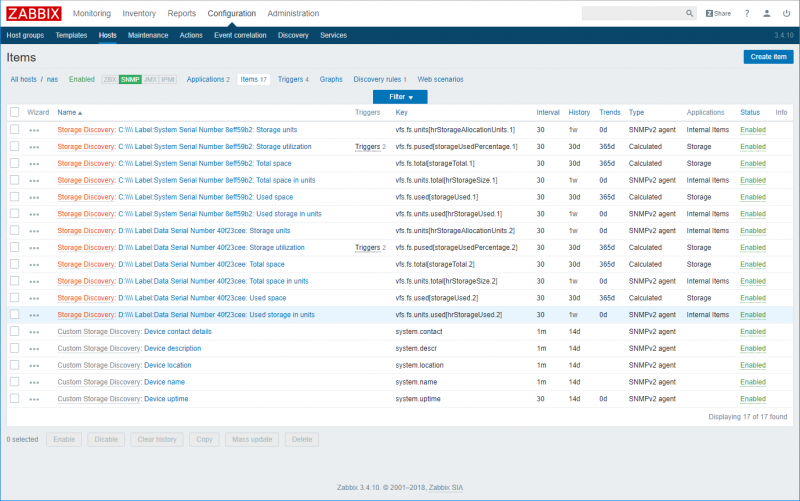
Task: Sort the list by Name column
Action: [69, 113]
